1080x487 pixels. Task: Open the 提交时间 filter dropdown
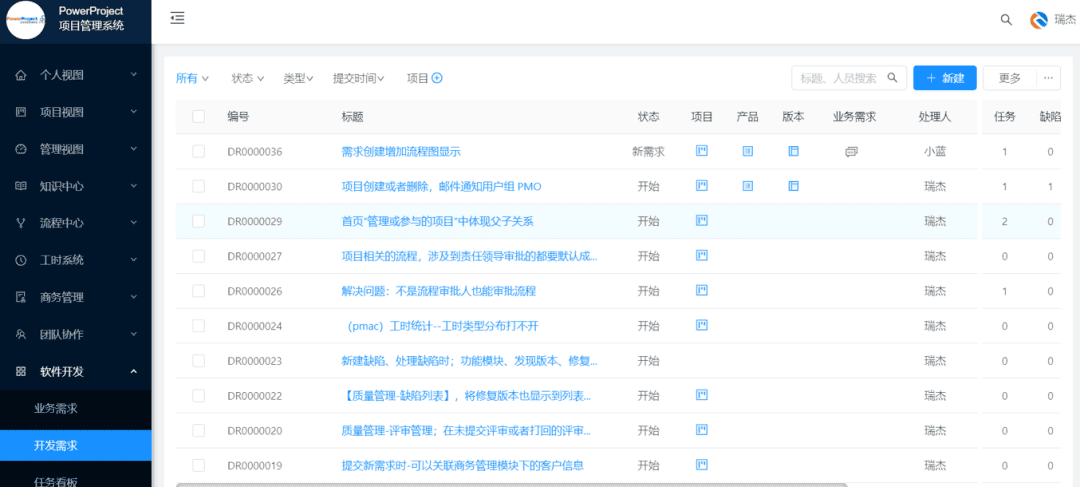pyautogui.click(x=358, y=79)
